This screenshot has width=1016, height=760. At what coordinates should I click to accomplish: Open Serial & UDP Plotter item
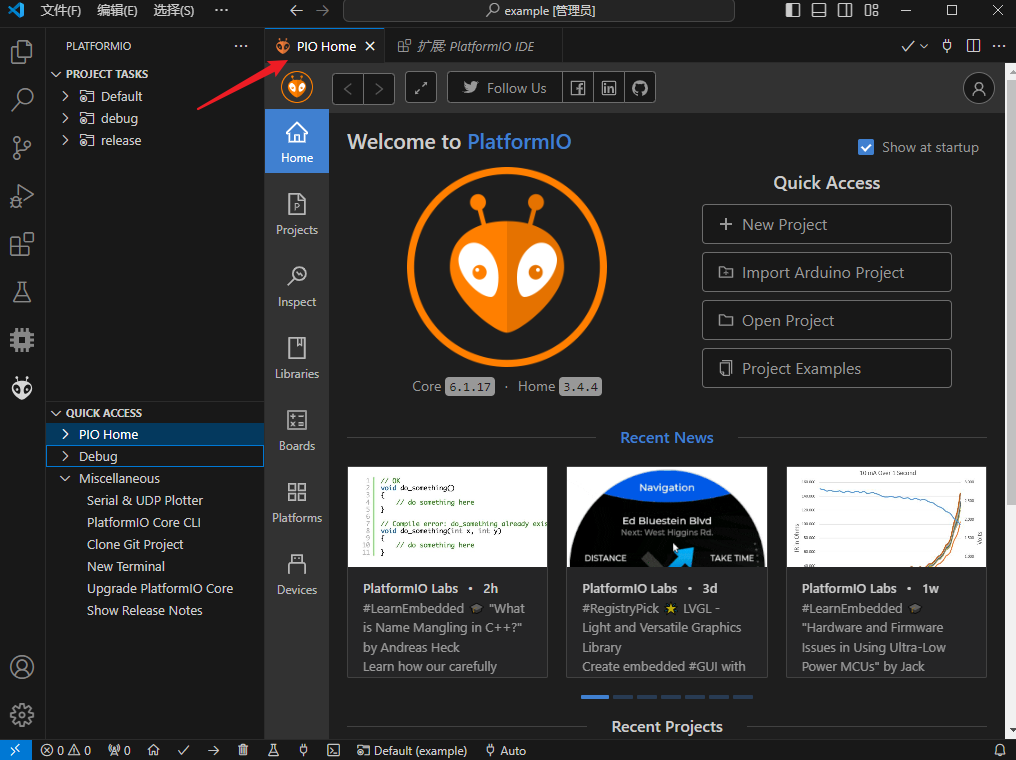pyautogui.click(x=144, y=500)
